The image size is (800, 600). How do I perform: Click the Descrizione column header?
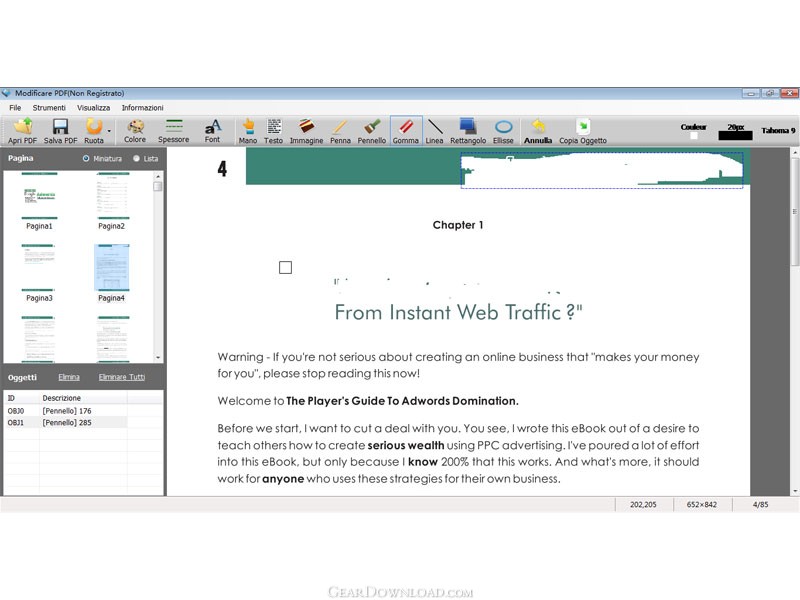tap(84, 398)
